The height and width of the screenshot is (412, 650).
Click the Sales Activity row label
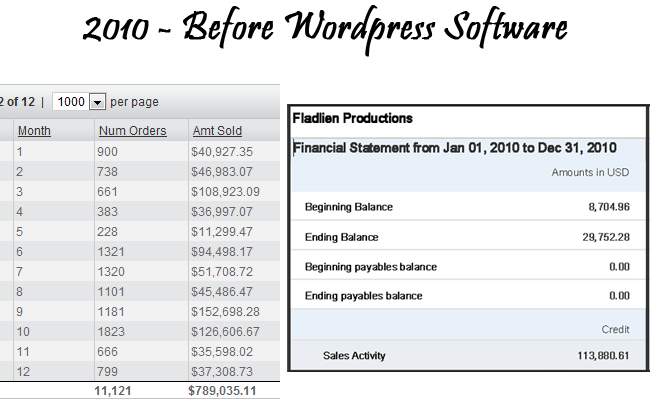pos(354,355)
